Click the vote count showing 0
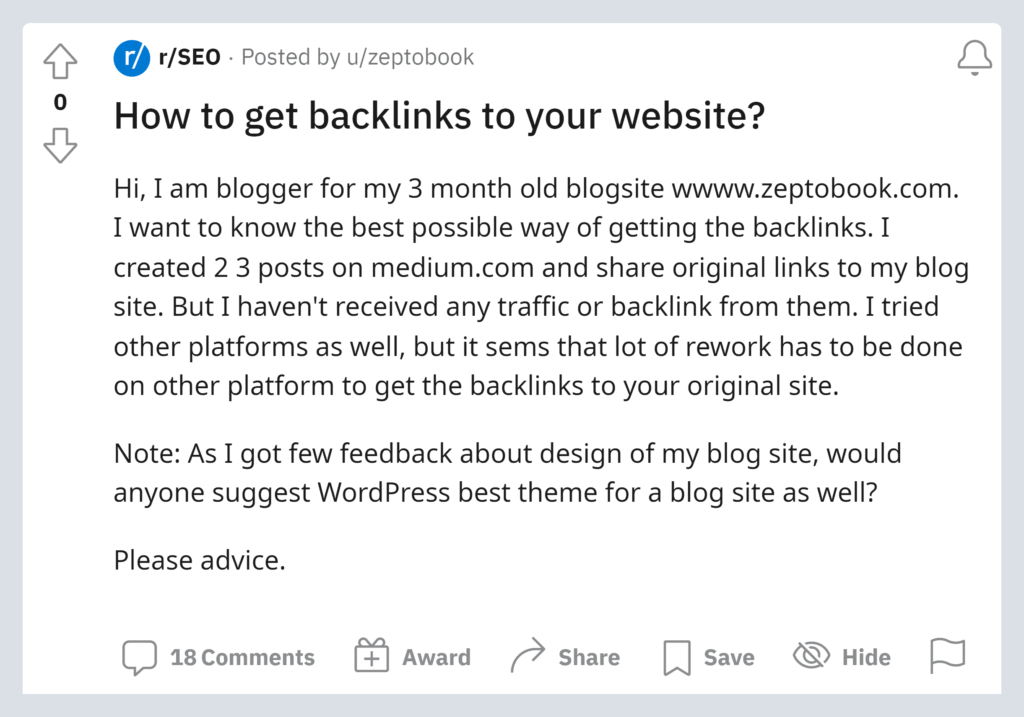 [x=59, y=102]
